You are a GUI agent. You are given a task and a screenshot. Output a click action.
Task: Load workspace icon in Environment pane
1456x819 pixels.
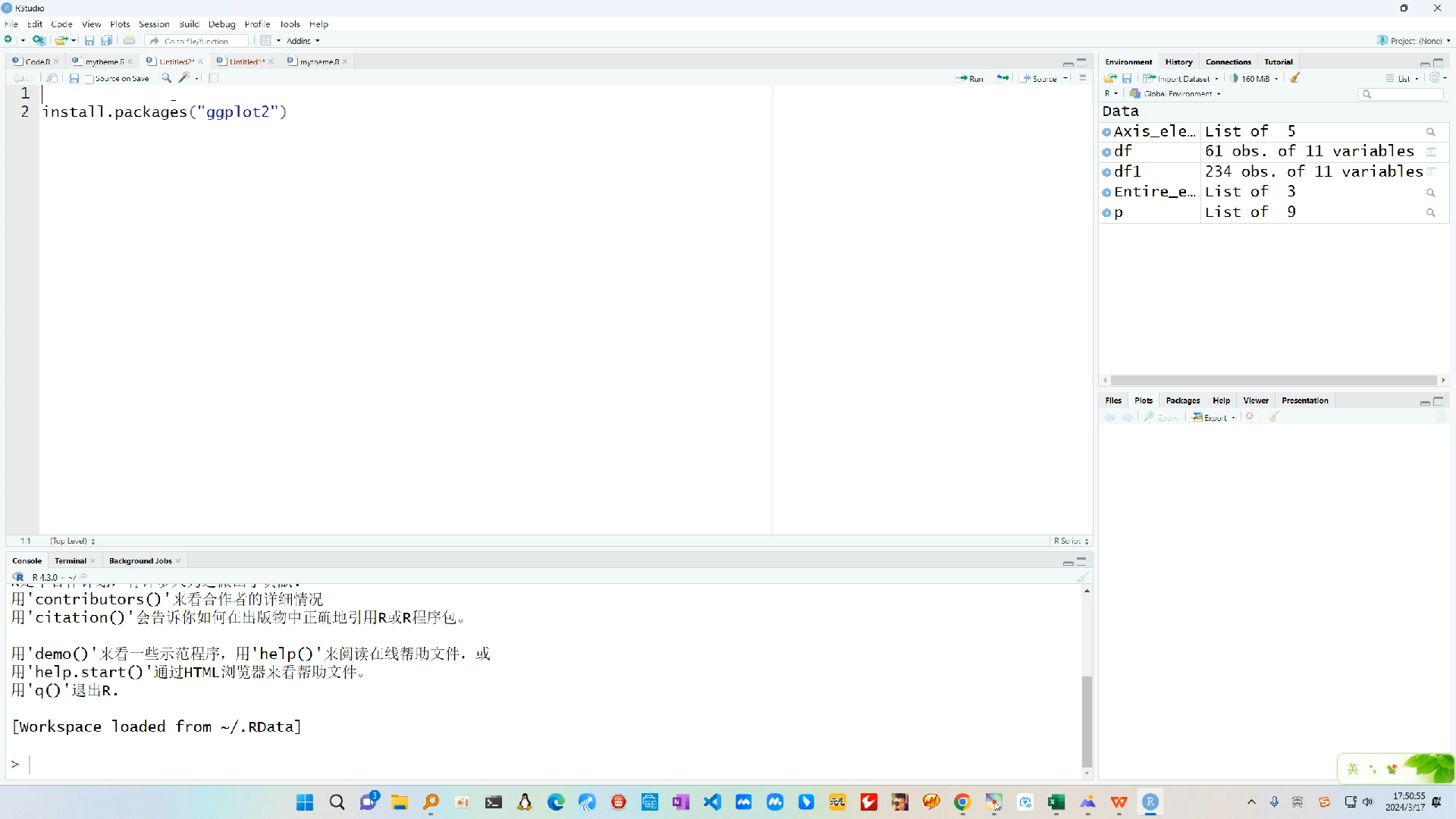point(1110,78)
